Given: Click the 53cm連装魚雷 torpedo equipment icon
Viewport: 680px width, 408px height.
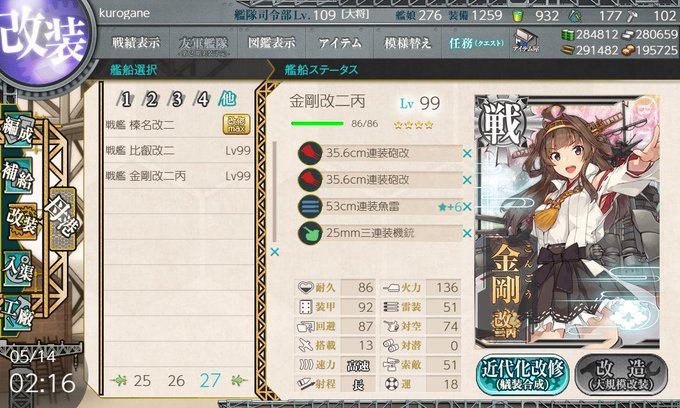Looking at the screenshot, I should 310,206.
